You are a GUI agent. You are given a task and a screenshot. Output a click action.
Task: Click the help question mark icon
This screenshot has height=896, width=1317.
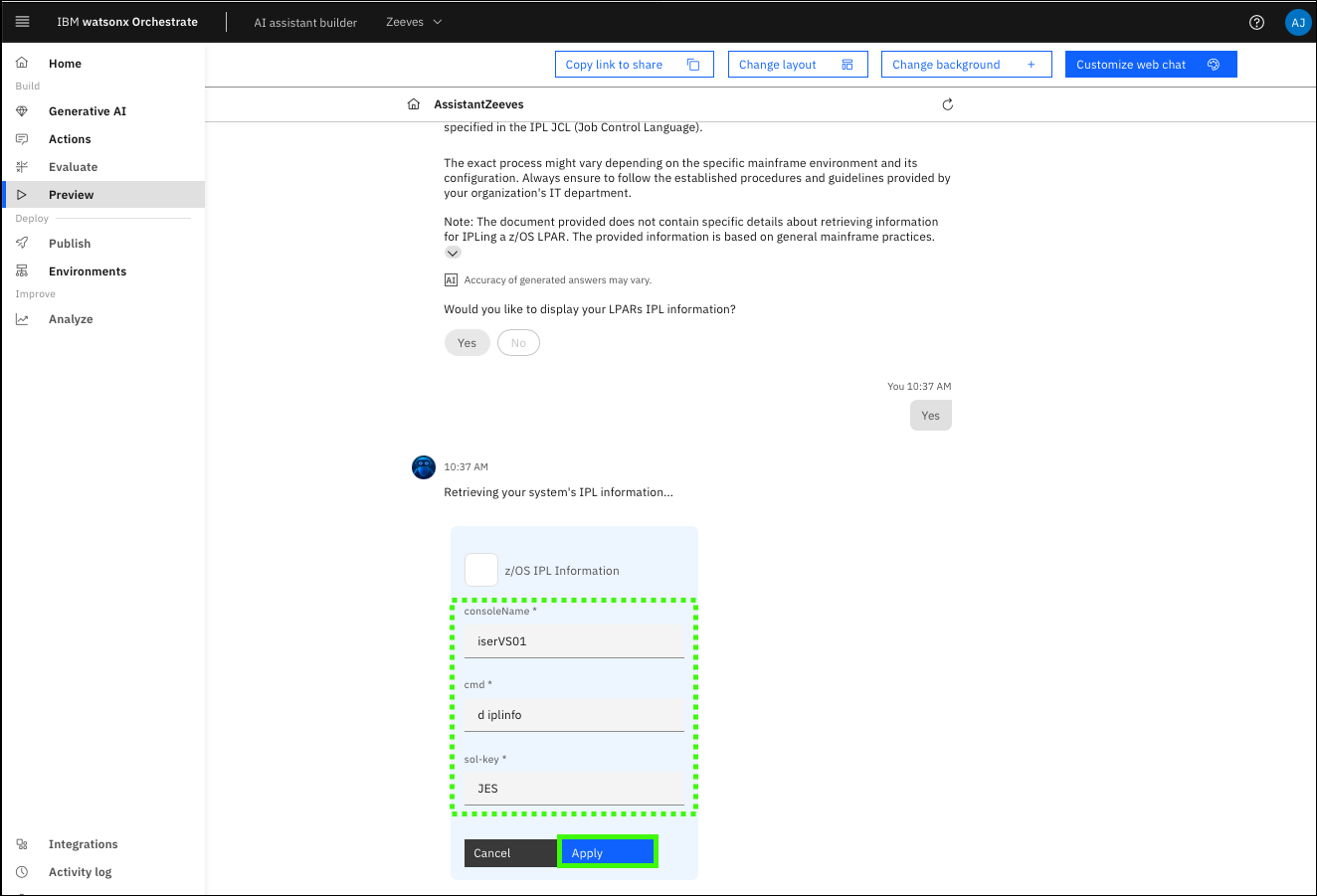point(1256,22)
